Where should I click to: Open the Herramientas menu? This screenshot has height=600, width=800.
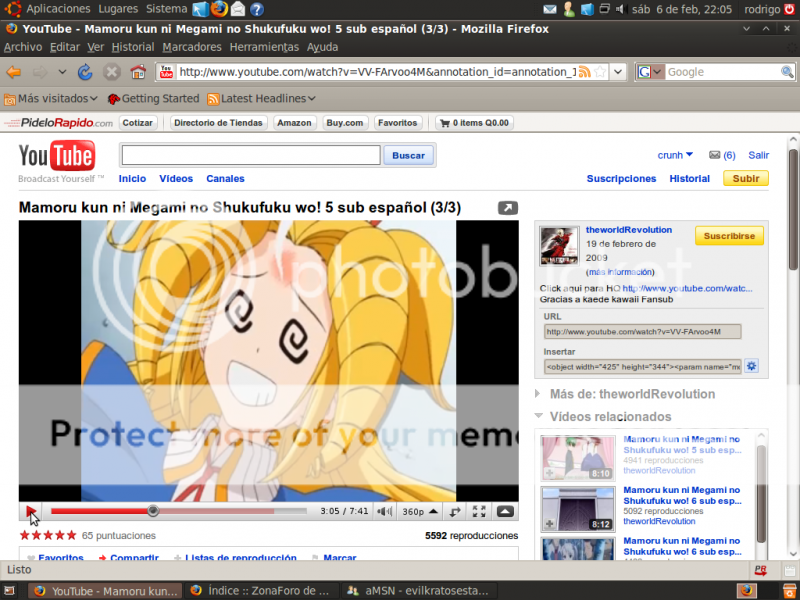[x=264, y=47]
